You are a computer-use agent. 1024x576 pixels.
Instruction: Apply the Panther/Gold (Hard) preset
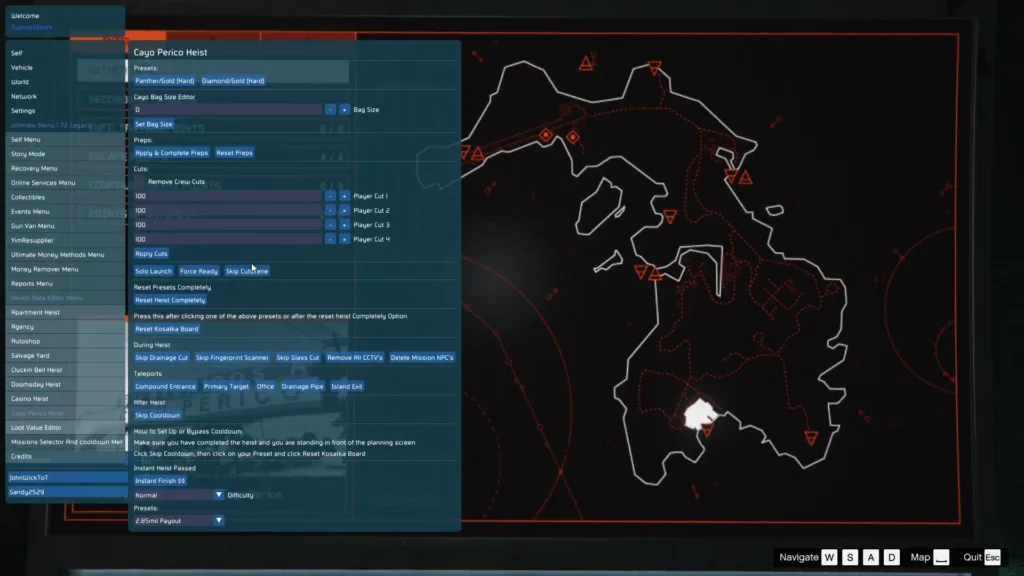click(x=165, y=81)
